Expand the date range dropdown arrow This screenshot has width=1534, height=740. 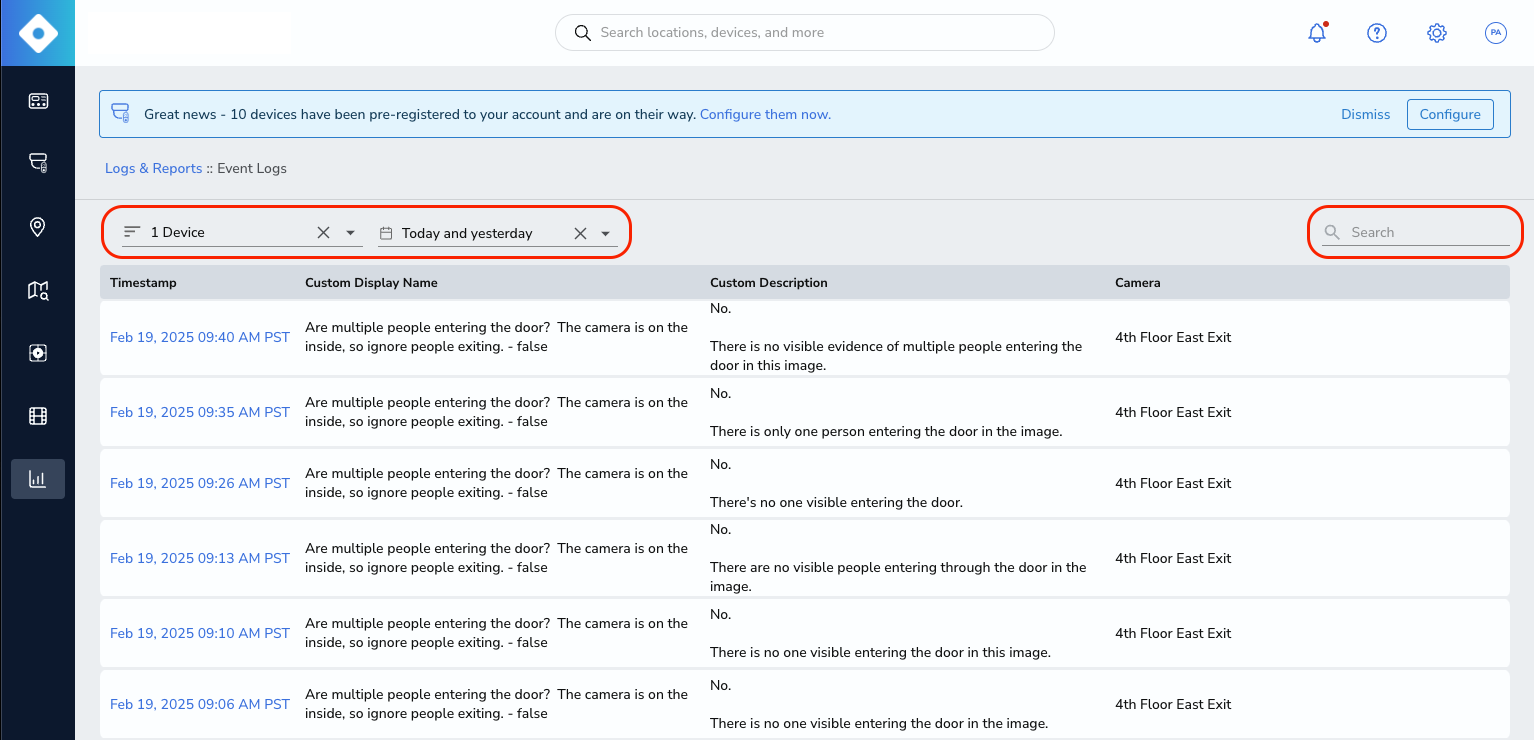605,234
